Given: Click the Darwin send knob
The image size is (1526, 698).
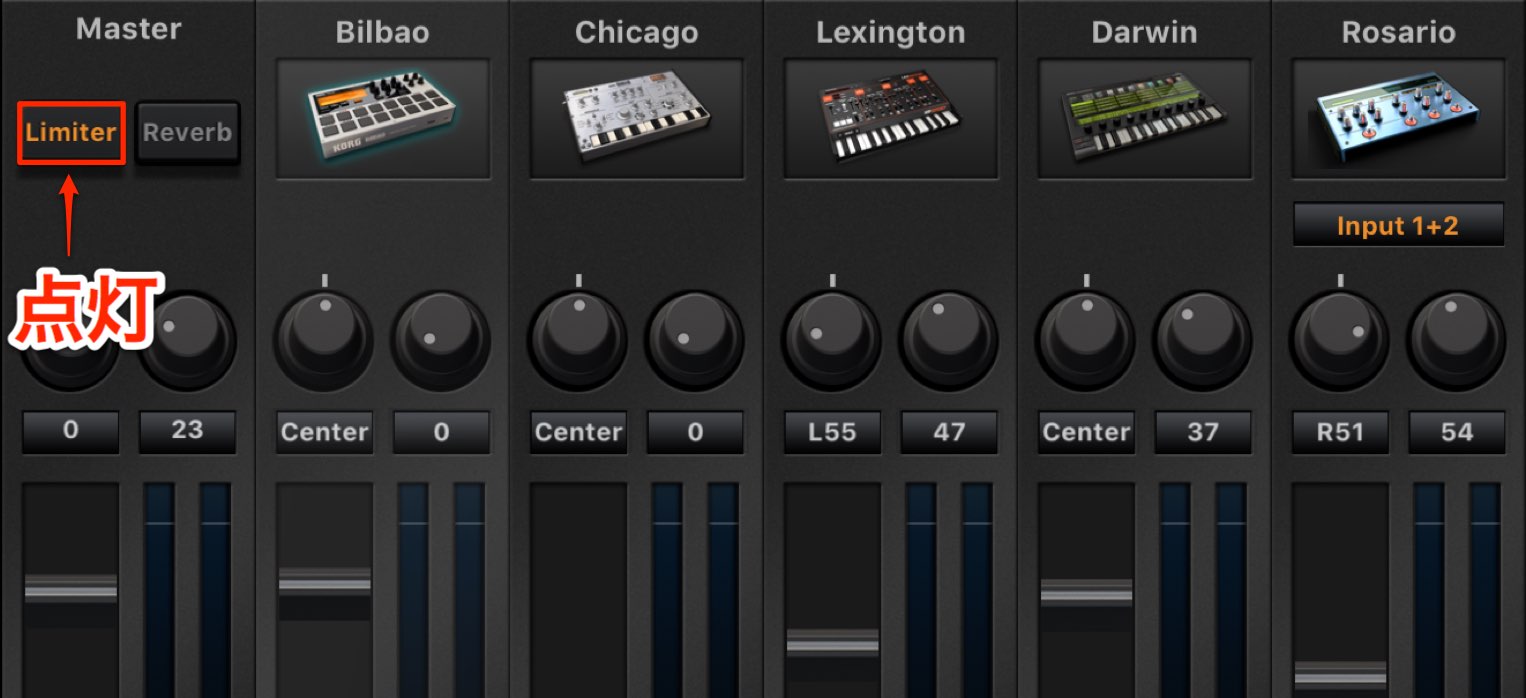Looking at the screenshot, I should pos(1203,339).
